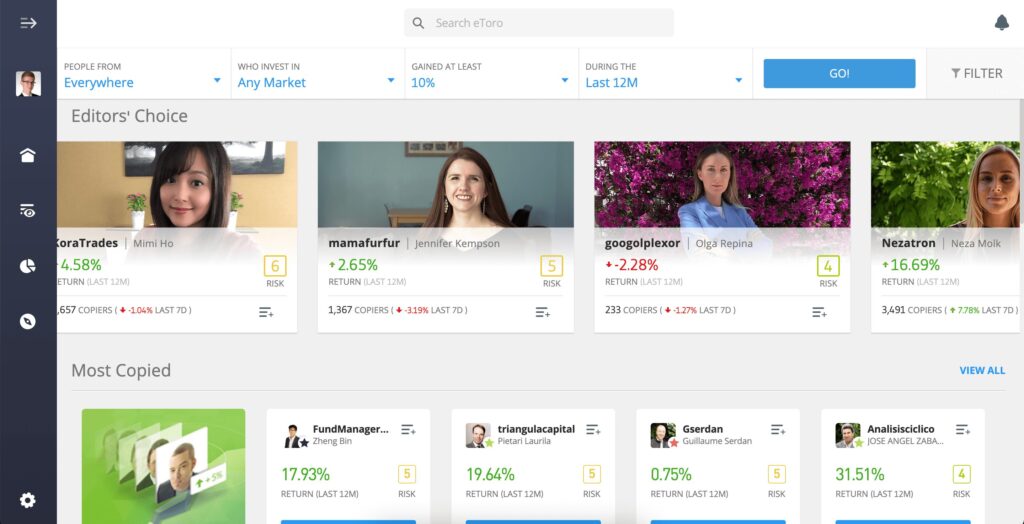The height and width of the screenshot is (524, 1024).
Task: Open the FILTER button
Action: click(x=976, y=74)
